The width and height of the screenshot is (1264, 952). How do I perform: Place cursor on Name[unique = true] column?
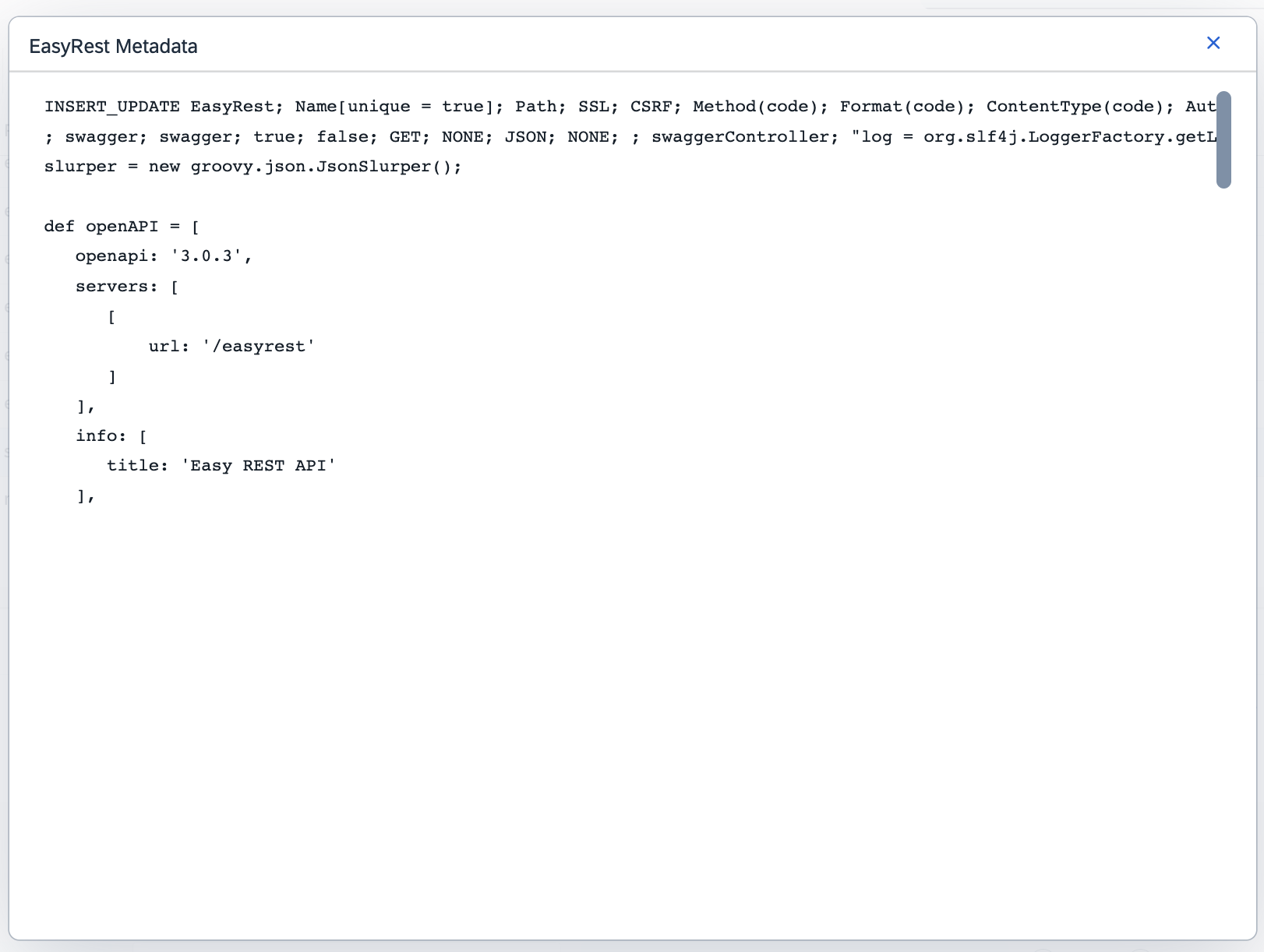pos(398,107)
